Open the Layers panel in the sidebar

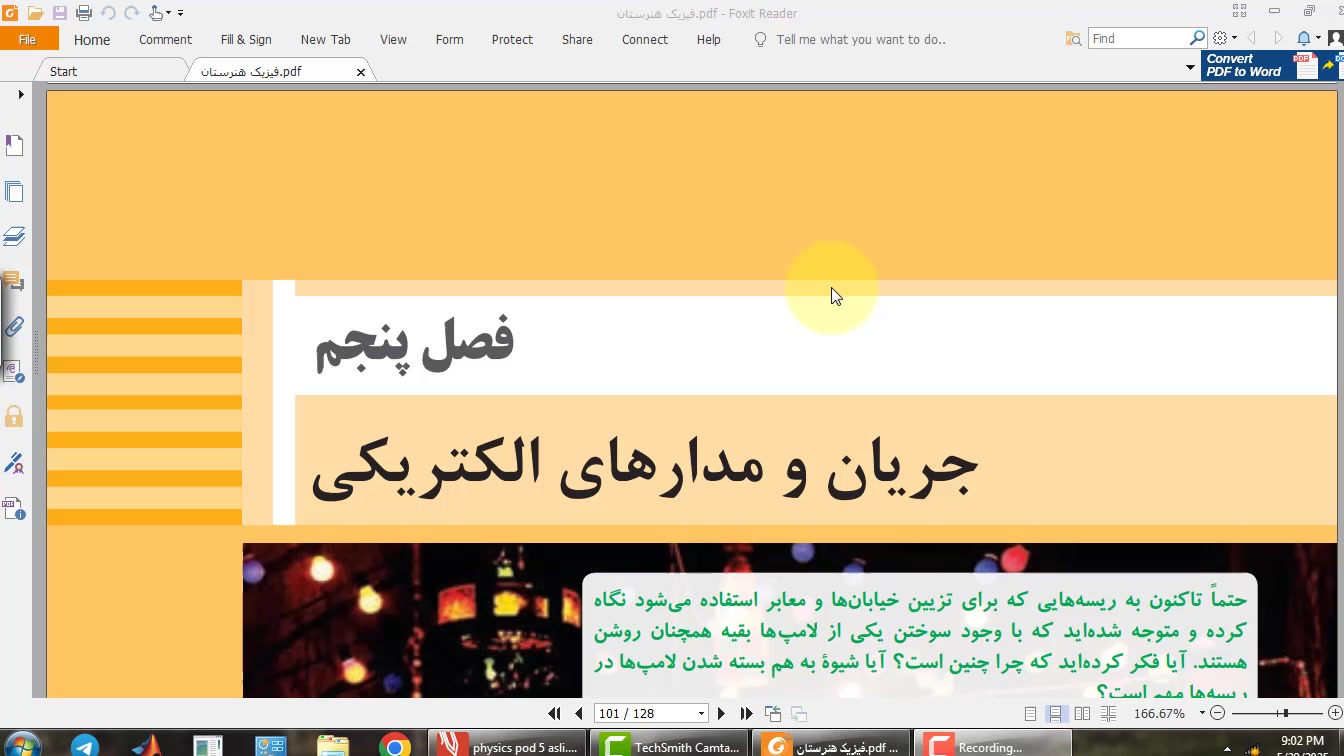[x=14, y=236]
